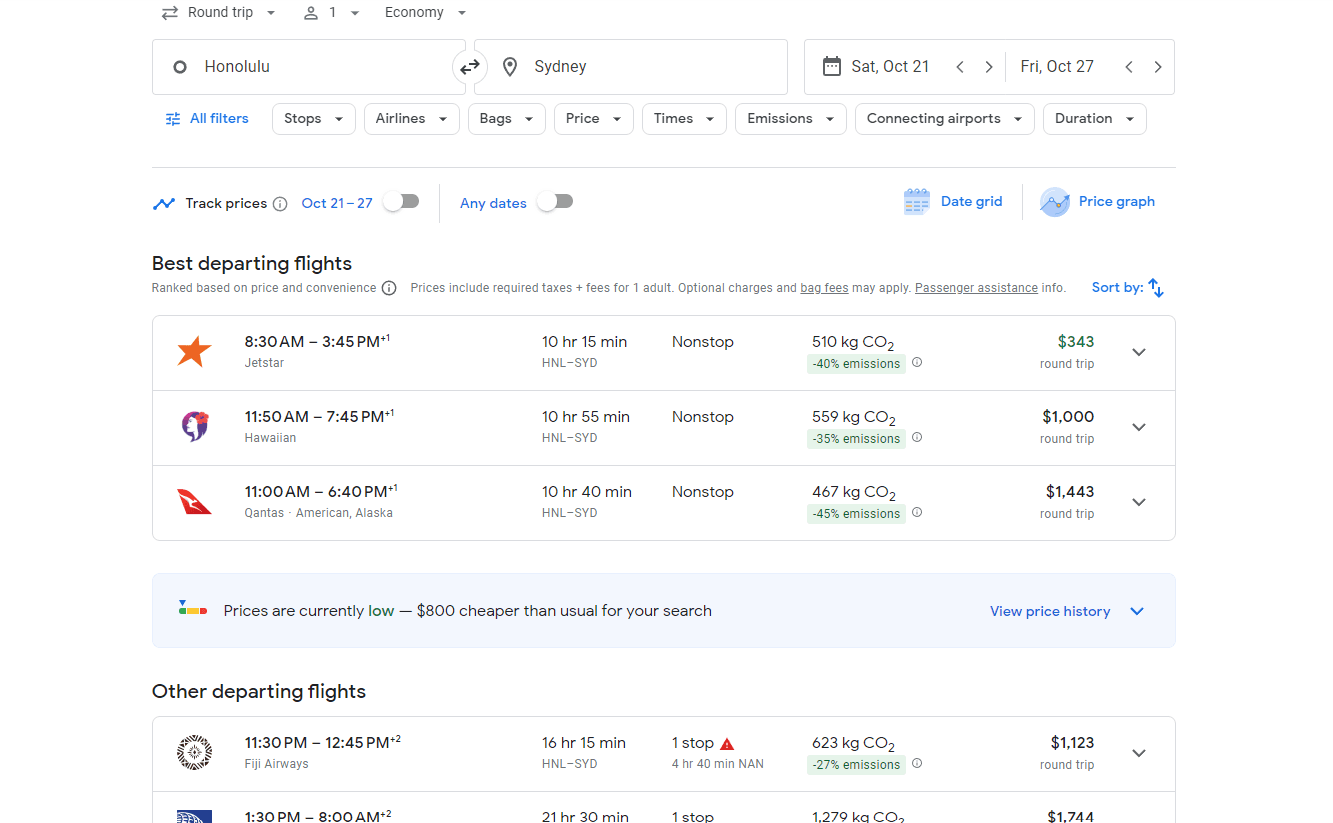Click the Sort by label
The height and width of the screenshot is (823, 1333).
point(1117,288)
